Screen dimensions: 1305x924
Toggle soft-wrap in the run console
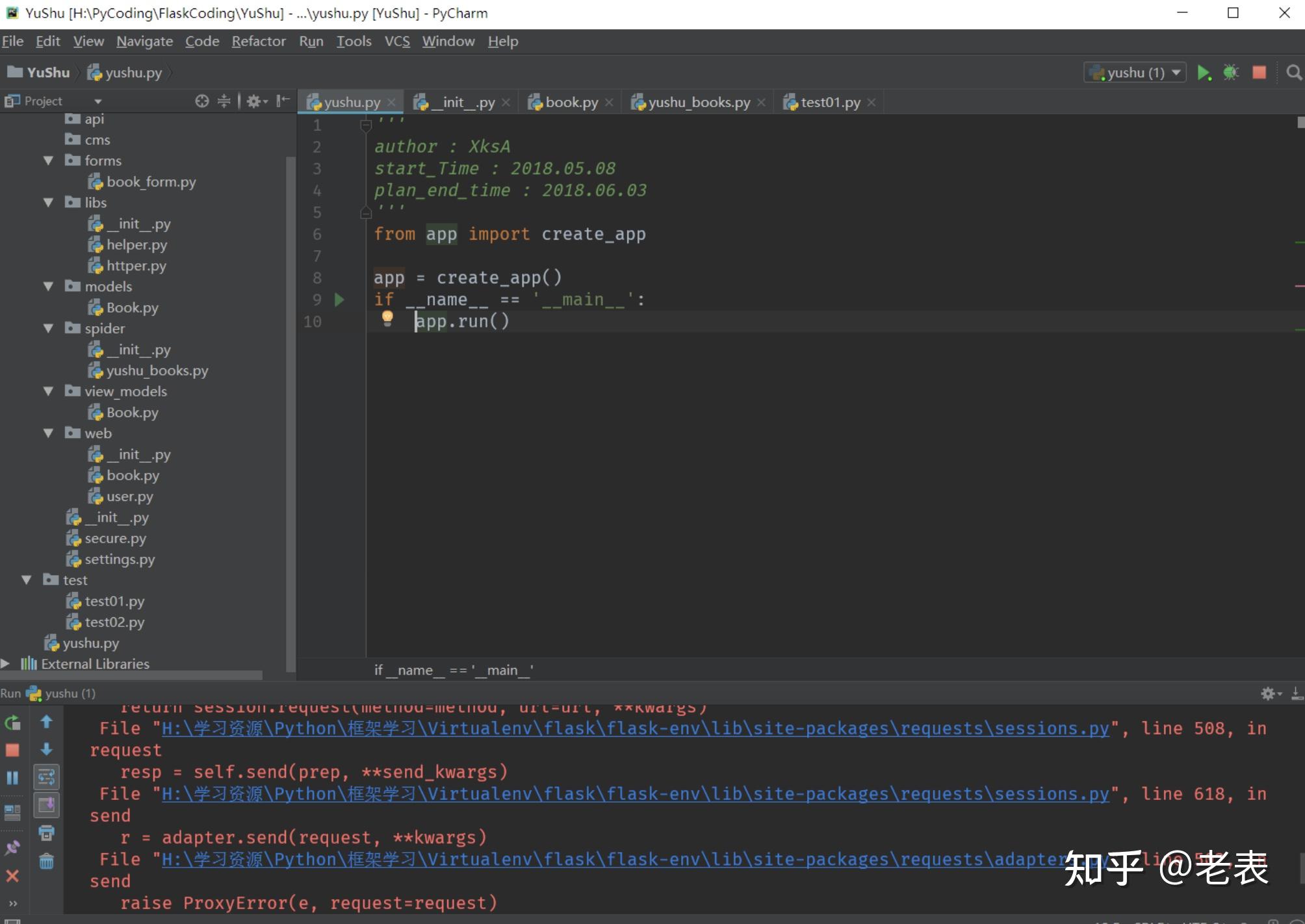(46, 776)
